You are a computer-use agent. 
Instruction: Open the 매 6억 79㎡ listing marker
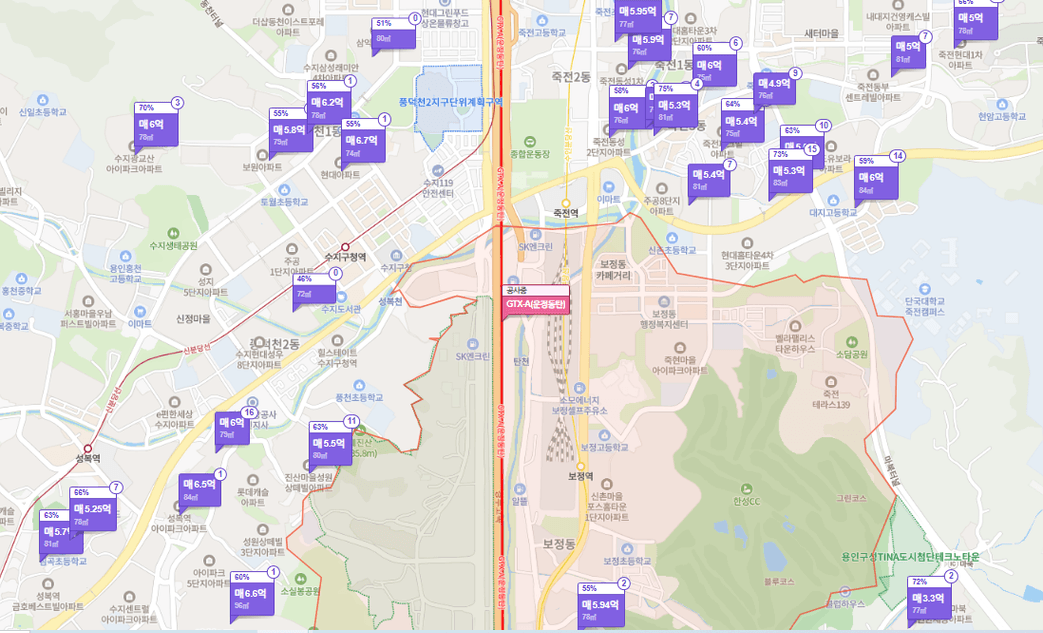click(x=232, y=429)
